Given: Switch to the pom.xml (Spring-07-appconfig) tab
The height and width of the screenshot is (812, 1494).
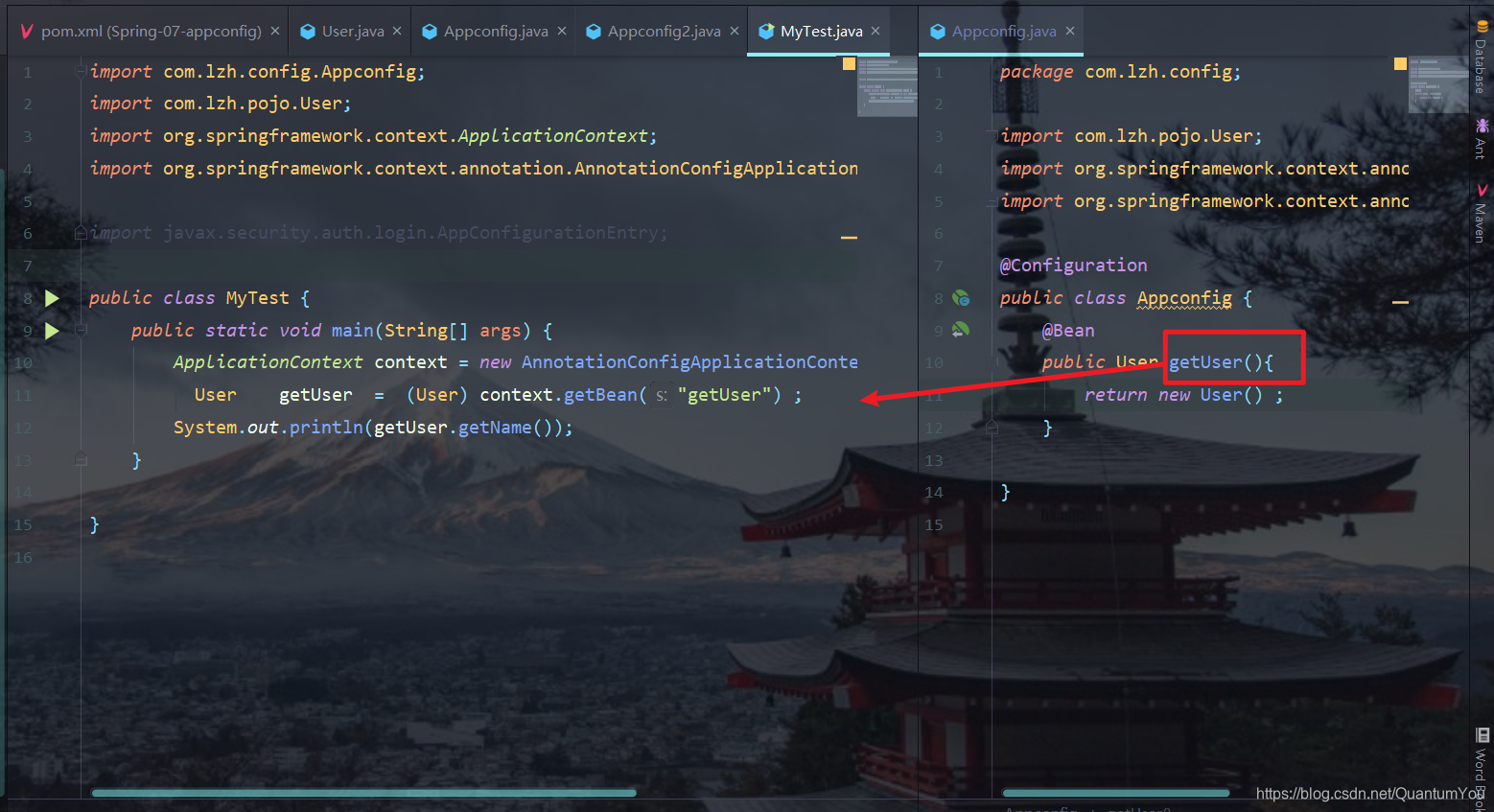Looking at the screenshot, I should point(151,32).
